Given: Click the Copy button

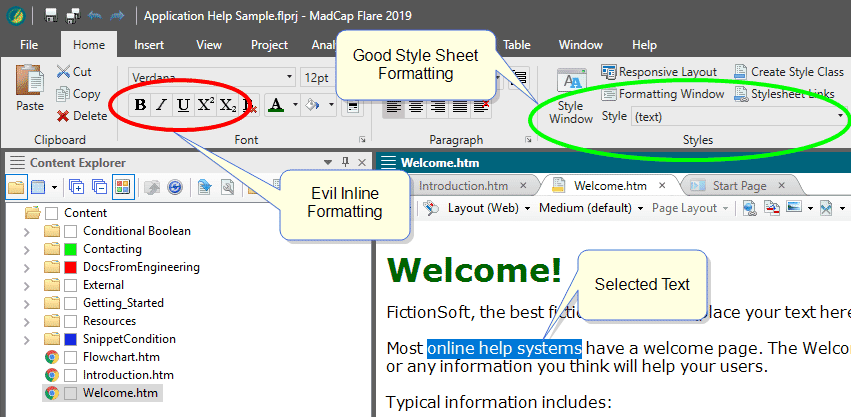Looking at the screenshot, I should [79, 94].
